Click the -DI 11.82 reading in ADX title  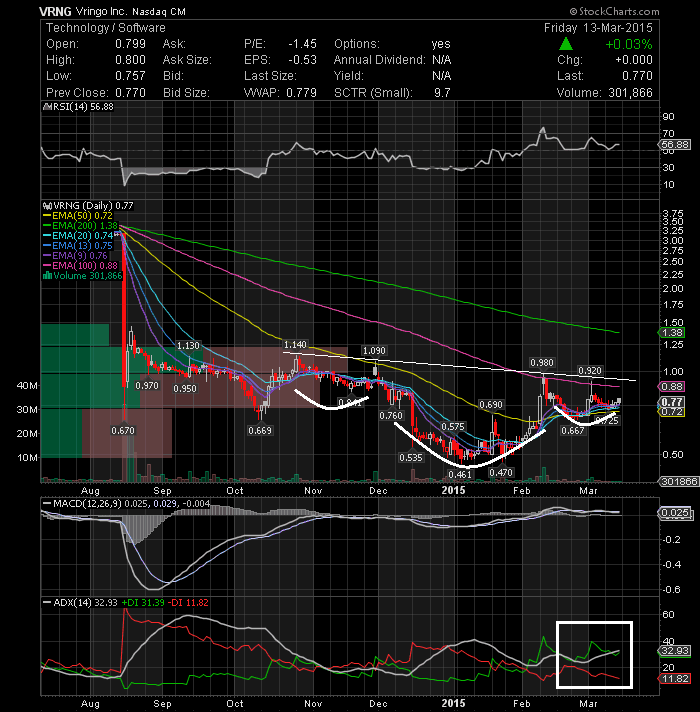[188, 603]
